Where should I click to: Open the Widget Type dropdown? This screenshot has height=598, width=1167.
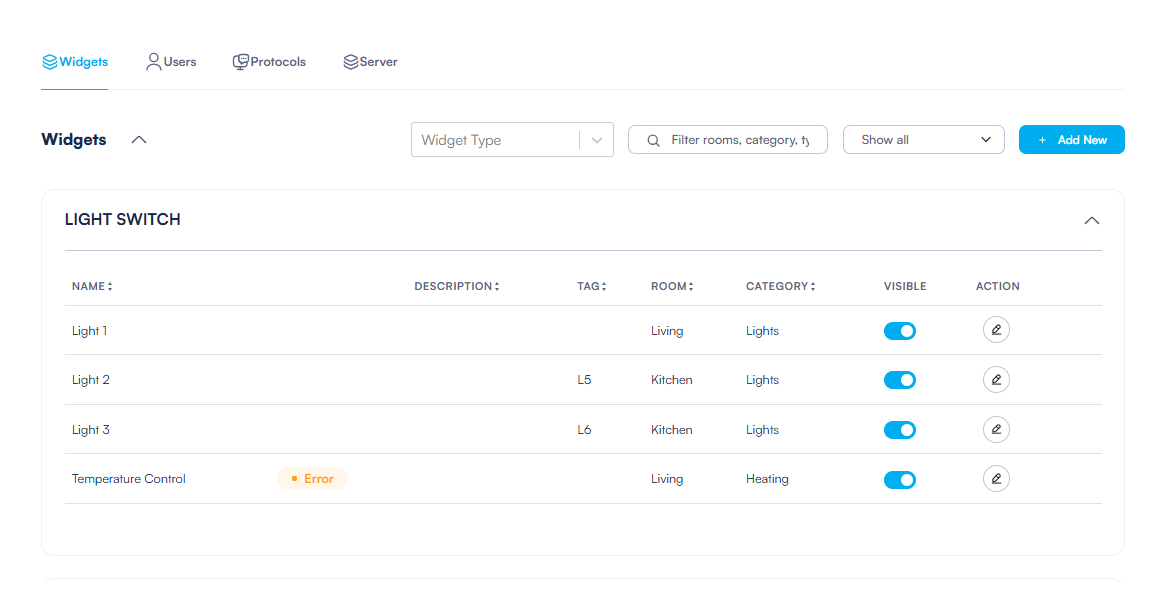point(597,140)
